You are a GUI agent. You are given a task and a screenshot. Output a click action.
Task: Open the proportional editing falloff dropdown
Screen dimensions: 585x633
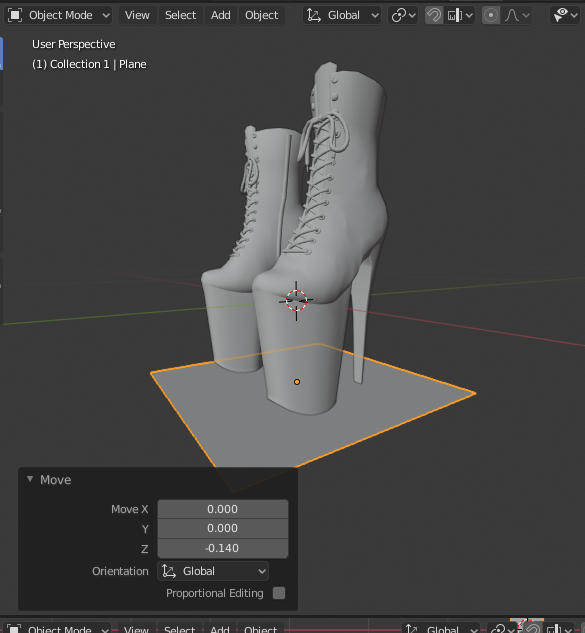point(516,15)
